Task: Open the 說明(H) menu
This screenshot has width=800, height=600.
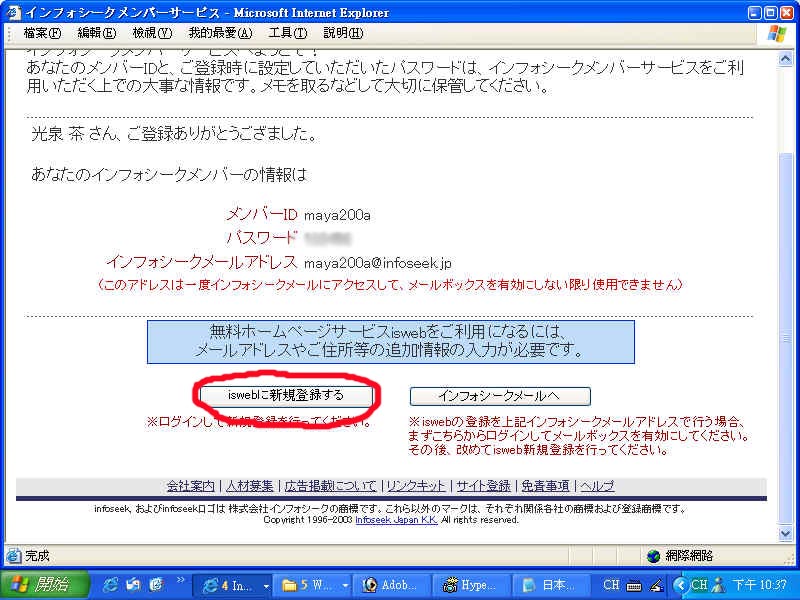Action: pyautogui.click(x=343, y=33)
